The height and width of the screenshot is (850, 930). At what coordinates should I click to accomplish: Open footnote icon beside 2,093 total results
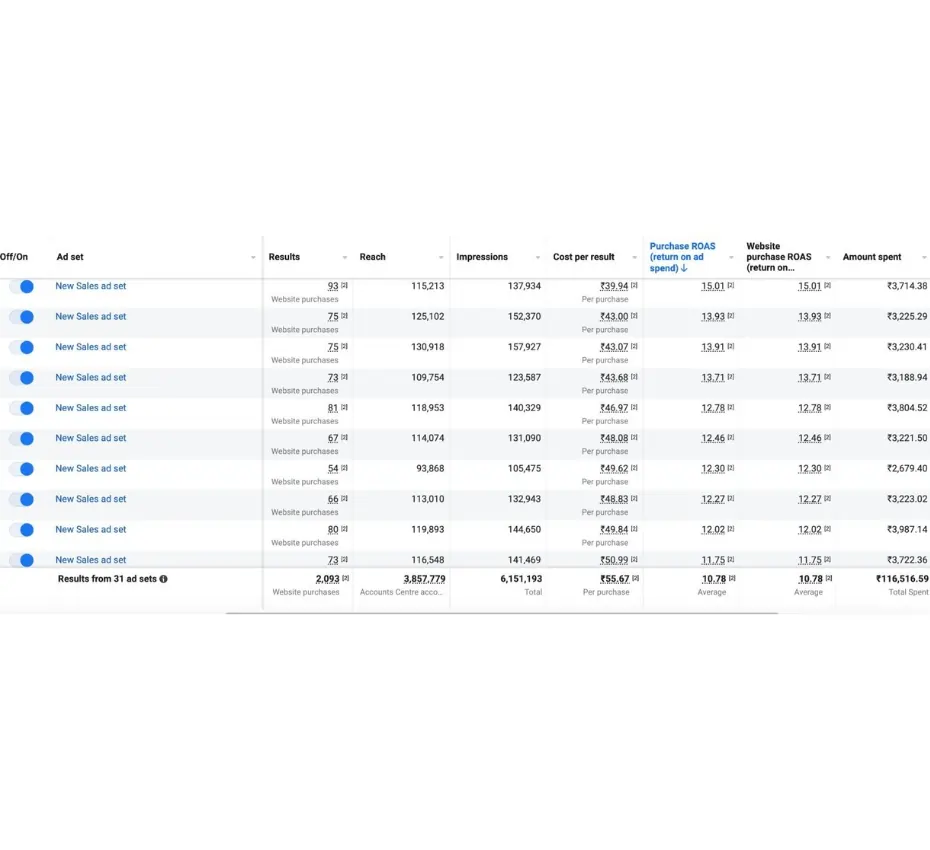346,578
